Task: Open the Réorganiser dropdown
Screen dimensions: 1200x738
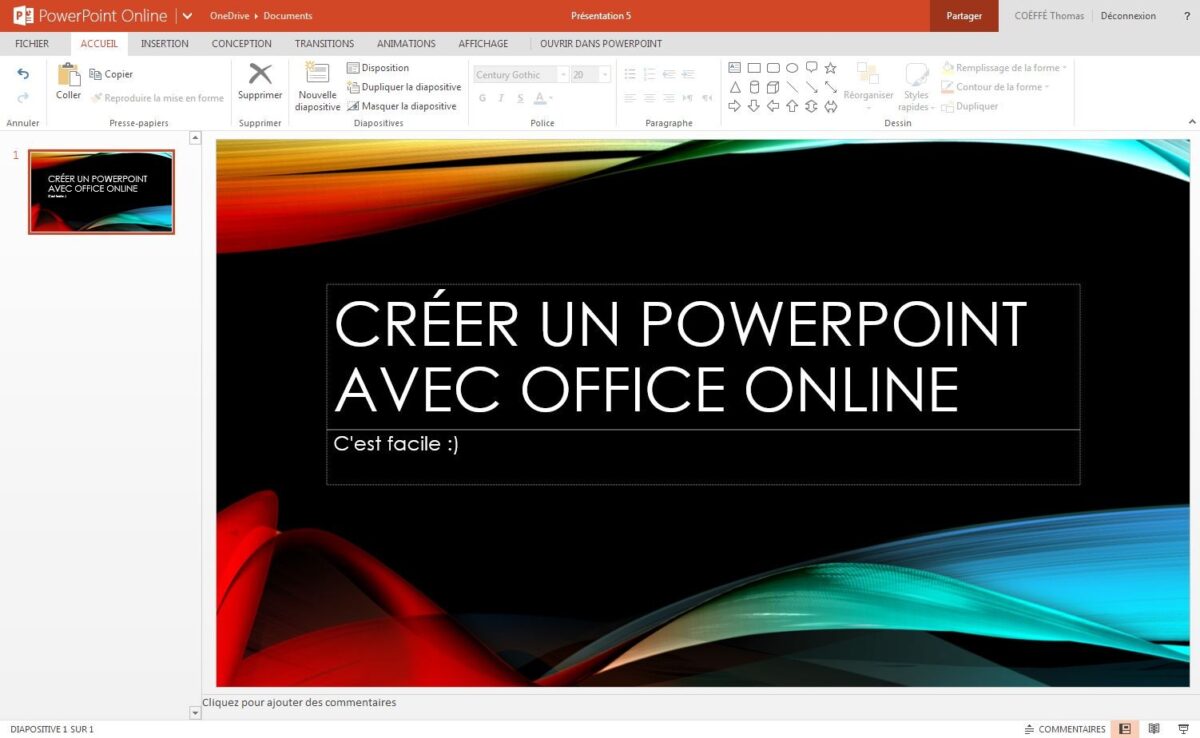Action: tap(868, 86)
